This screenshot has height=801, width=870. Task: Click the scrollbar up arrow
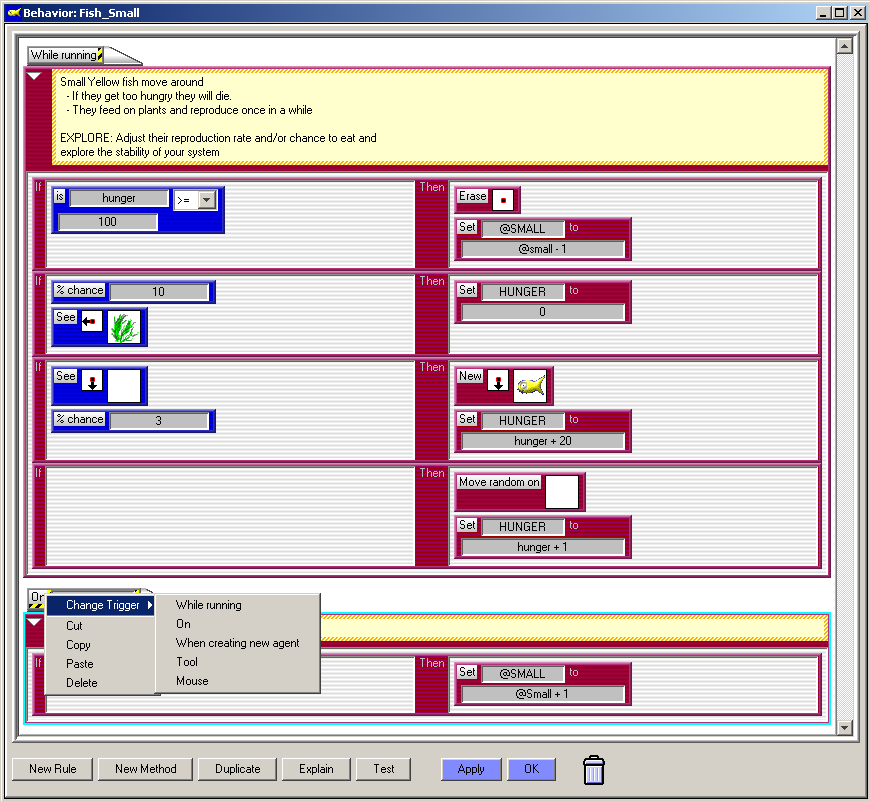pos(844,46)
